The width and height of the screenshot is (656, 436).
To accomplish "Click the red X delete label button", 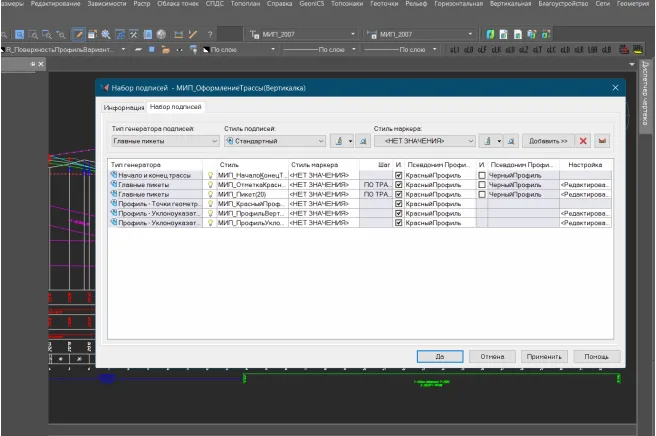I will [x=583, y=141].
